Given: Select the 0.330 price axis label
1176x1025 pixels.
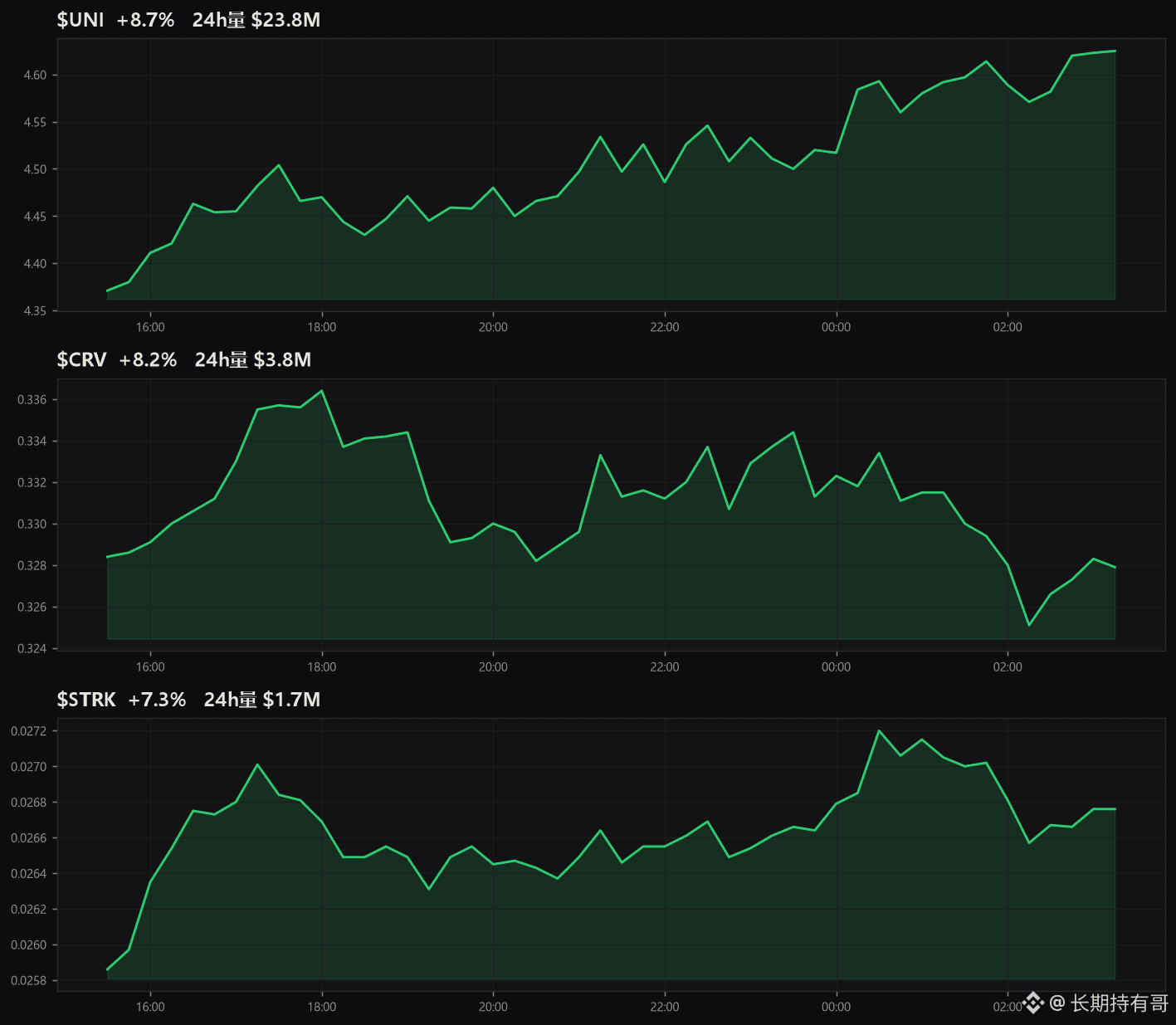Looking at the screenshot, I should click(32, 525).
